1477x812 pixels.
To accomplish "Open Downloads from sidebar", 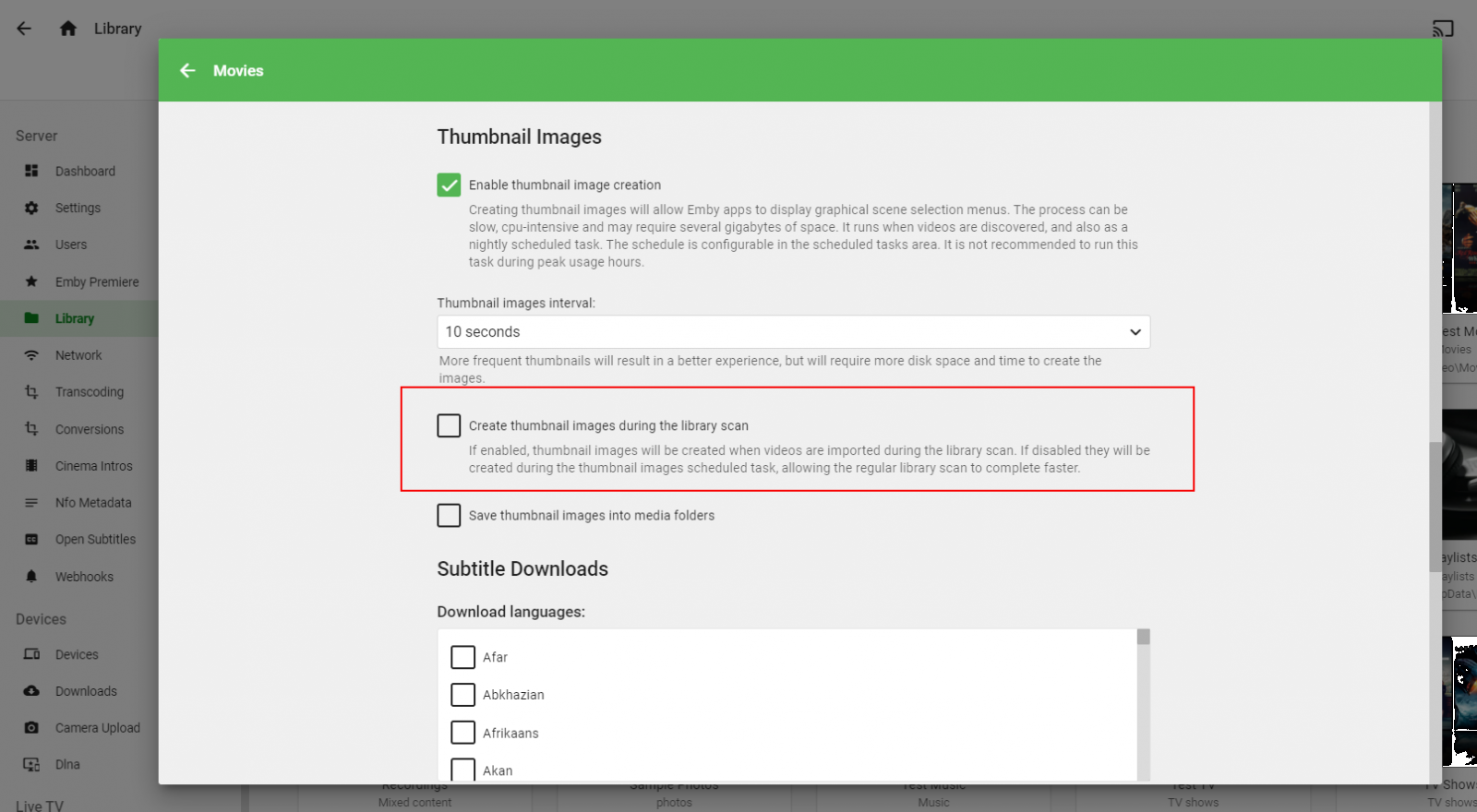I will [x=86, y=691].
